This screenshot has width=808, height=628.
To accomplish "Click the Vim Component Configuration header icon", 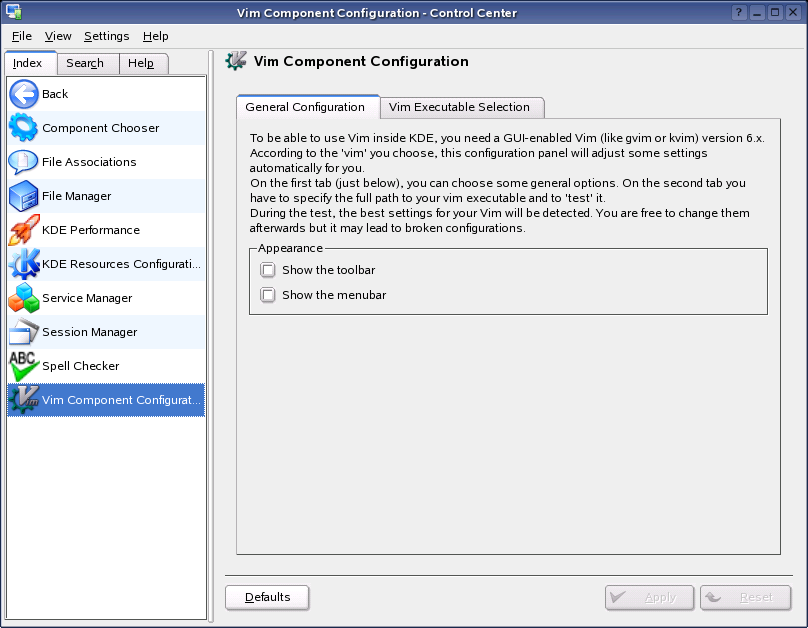I will pos(236,61).
